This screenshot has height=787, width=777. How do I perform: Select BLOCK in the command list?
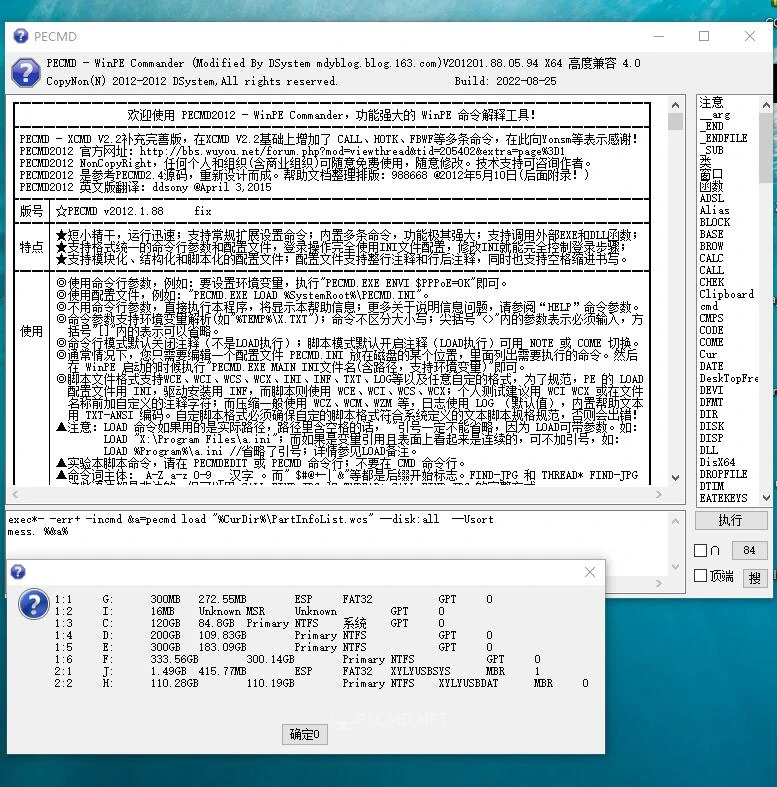coord(715,222)
